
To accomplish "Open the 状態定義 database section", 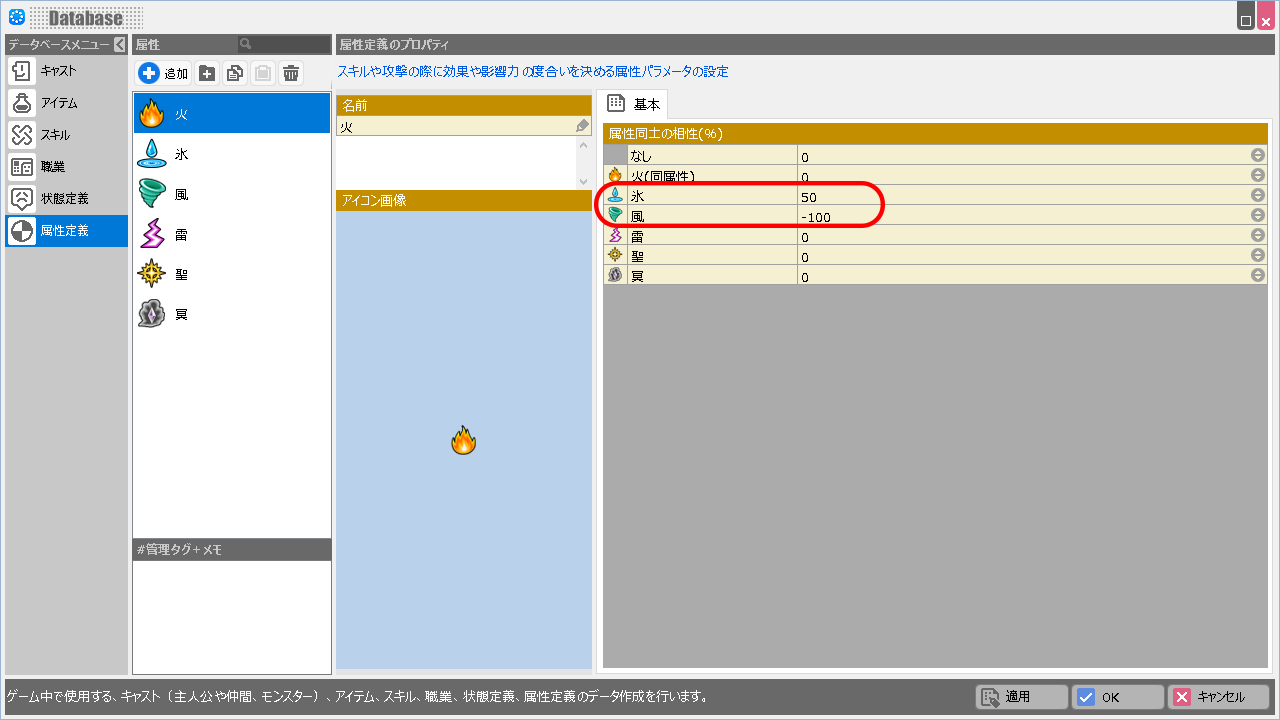I will pos(66,199).
